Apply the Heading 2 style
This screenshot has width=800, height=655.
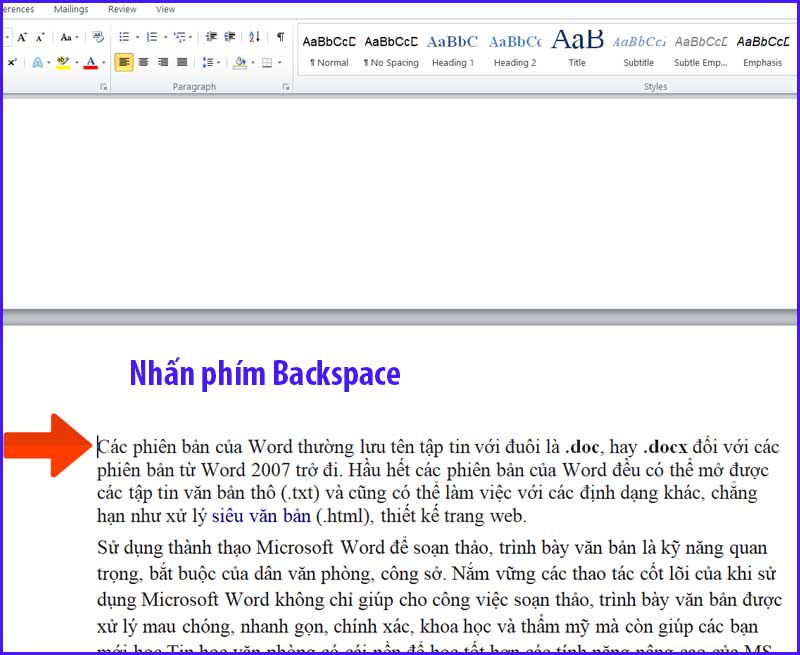[x=515, y=51]
